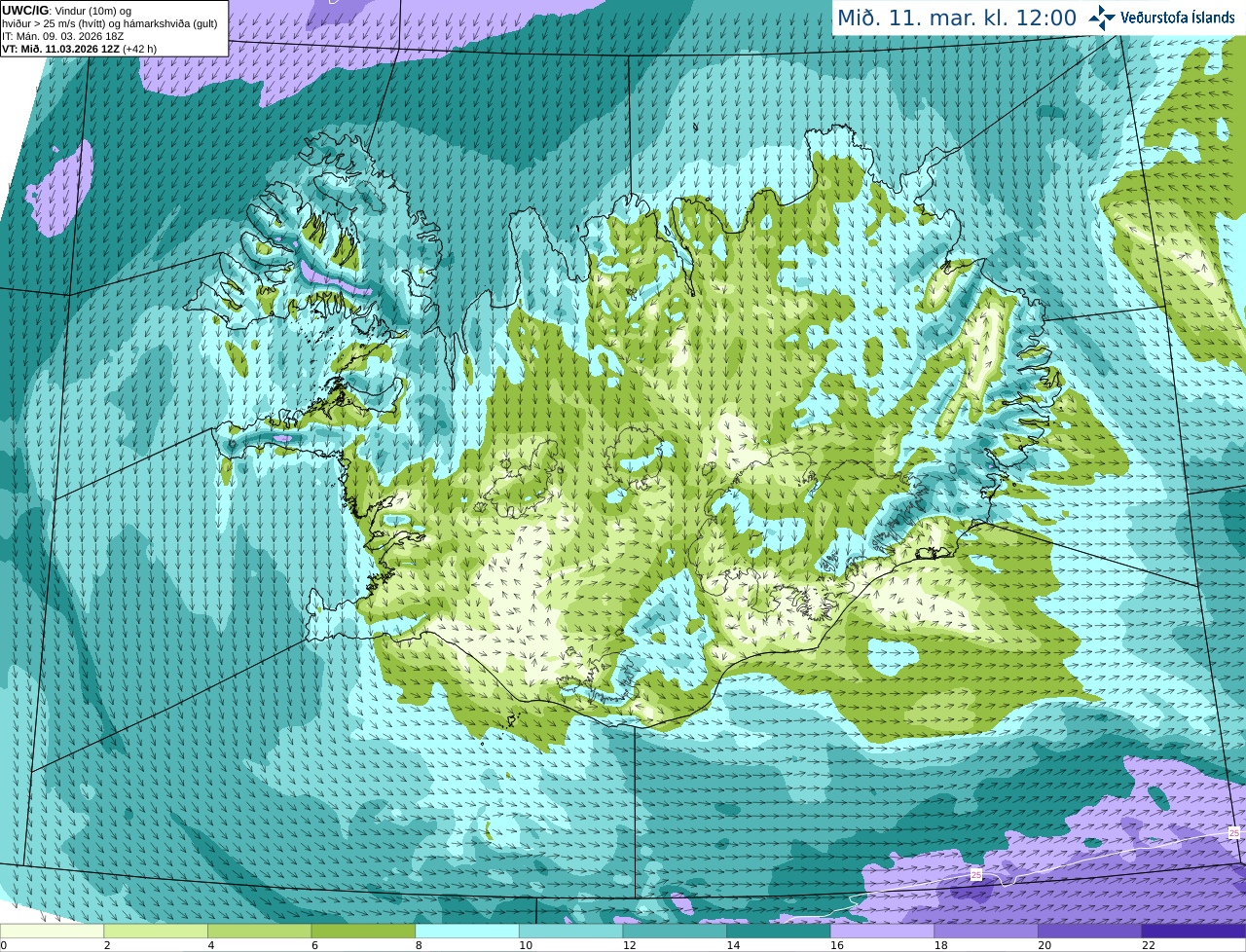1246x952 pixels.
Task: Click the legend label '20'
Action: pyautogui.click(x=1044, y=945)
